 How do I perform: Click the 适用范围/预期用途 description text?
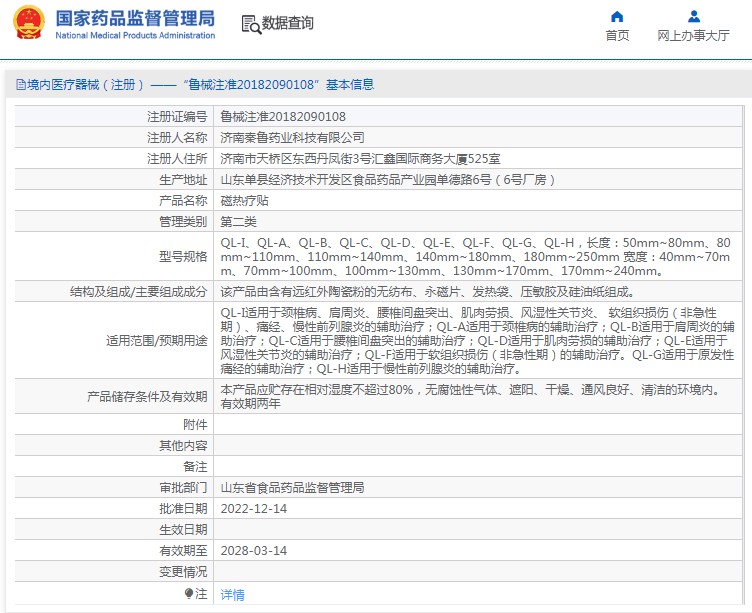click(477, 341)
